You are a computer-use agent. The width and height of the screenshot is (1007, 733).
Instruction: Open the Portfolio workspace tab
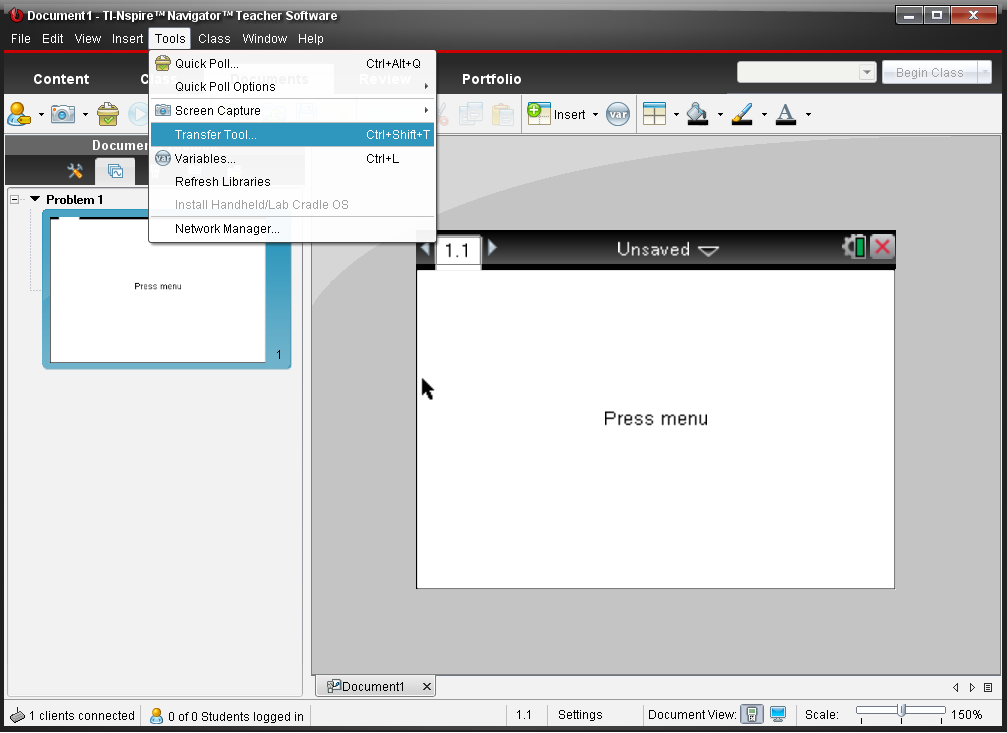click(491, 79)
